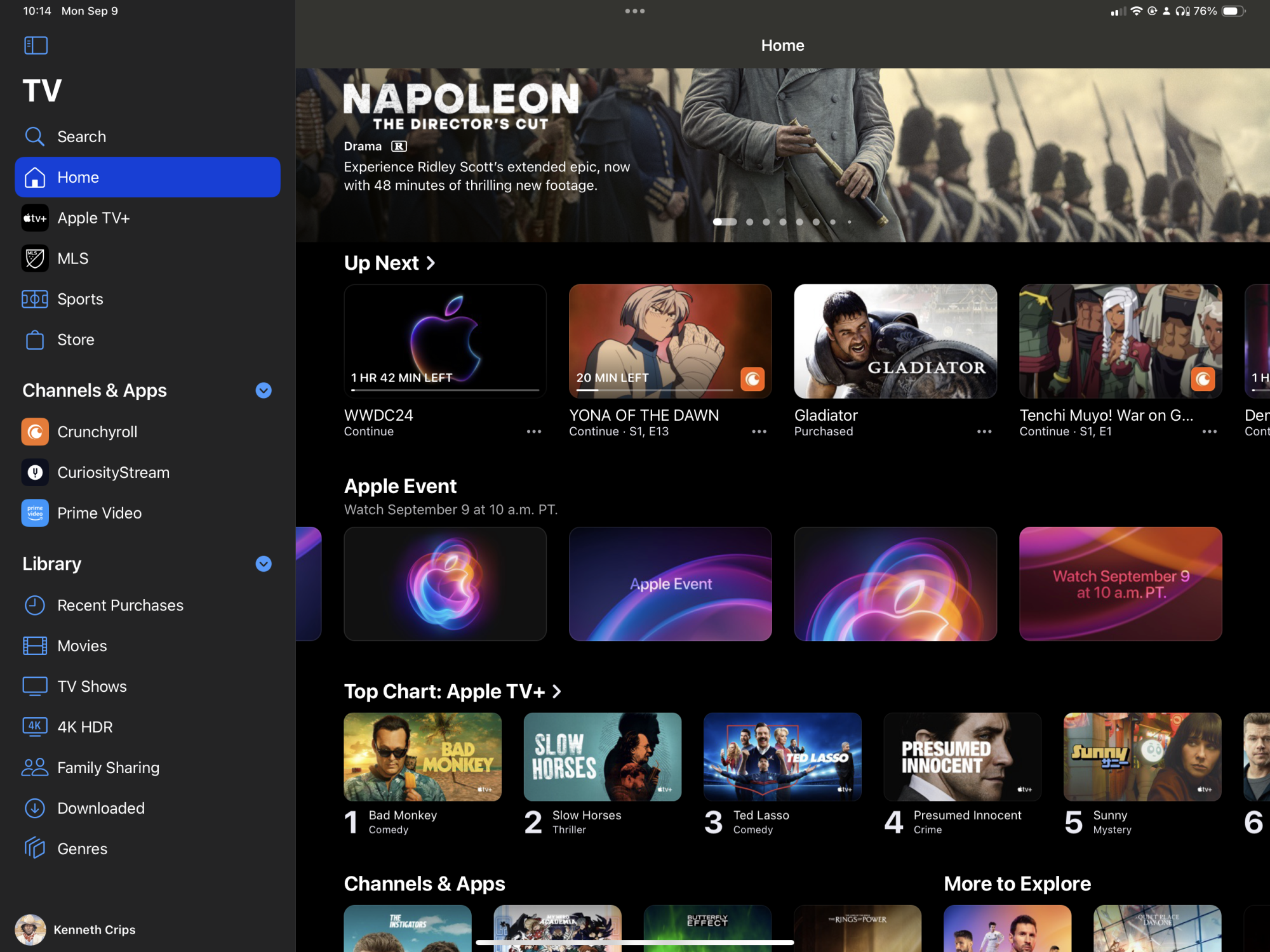Open the Prime Video channel label
The height and width of the screenshot is (952, 1270).
coord(99,513)
